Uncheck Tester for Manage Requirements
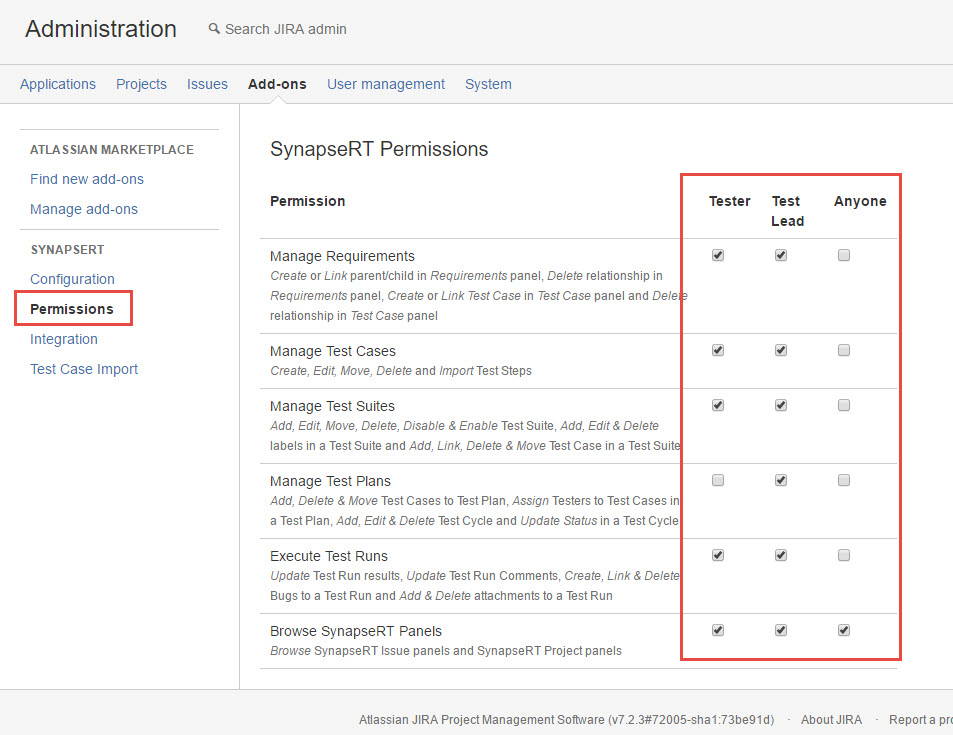Image resolution: width=953 pixels, height=735 pixels. click(x=718, y=255)
